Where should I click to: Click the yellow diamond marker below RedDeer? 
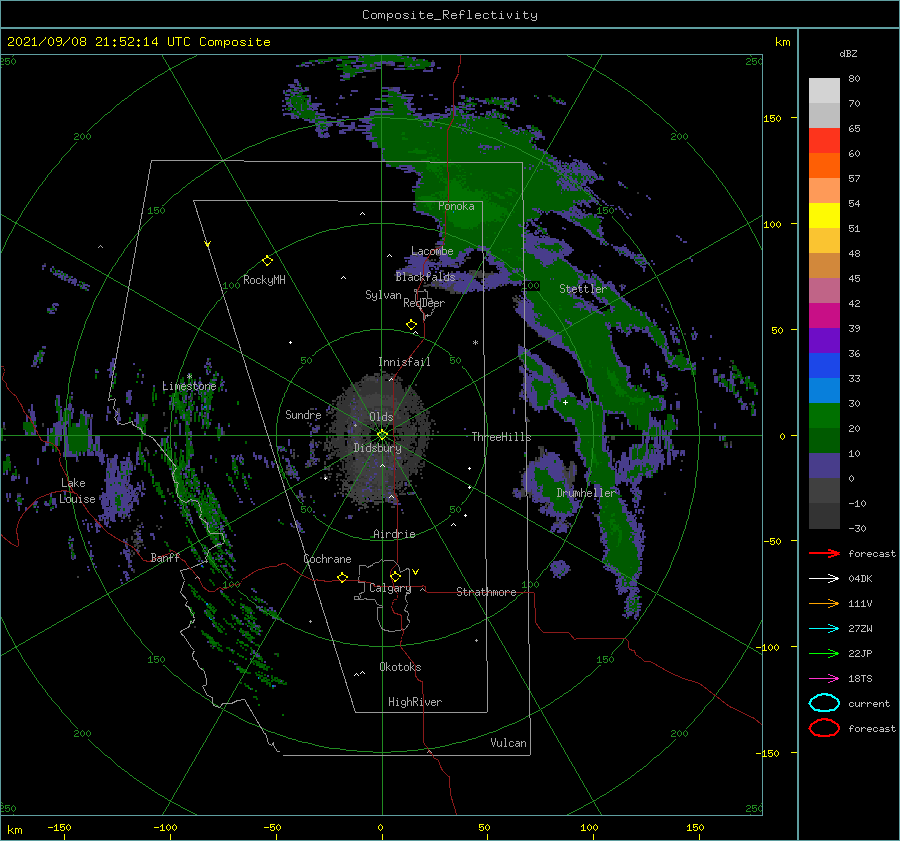[411, 324]
